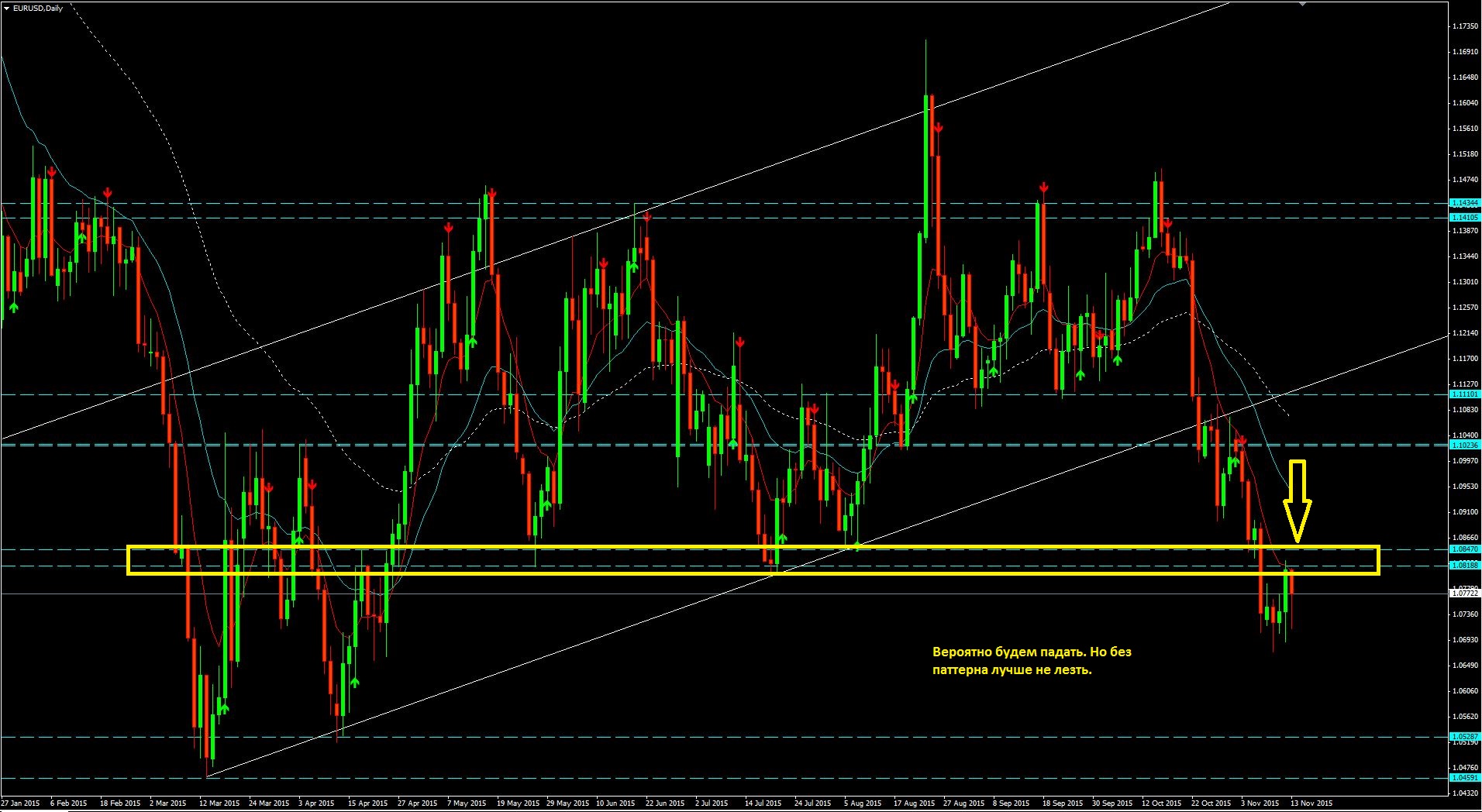Click the 22 Oct 2015 date label
Screen dimensions: 1482x812
click(x=1211, y=803)
